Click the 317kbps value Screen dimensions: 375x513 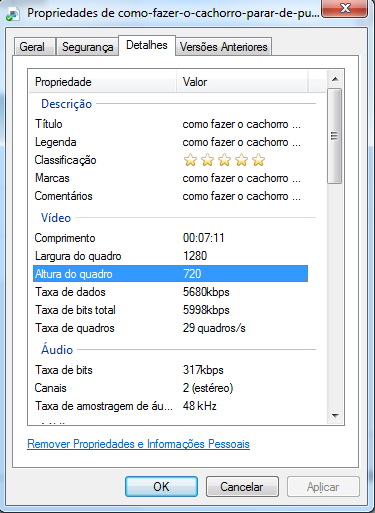click(x=203, y=370)
